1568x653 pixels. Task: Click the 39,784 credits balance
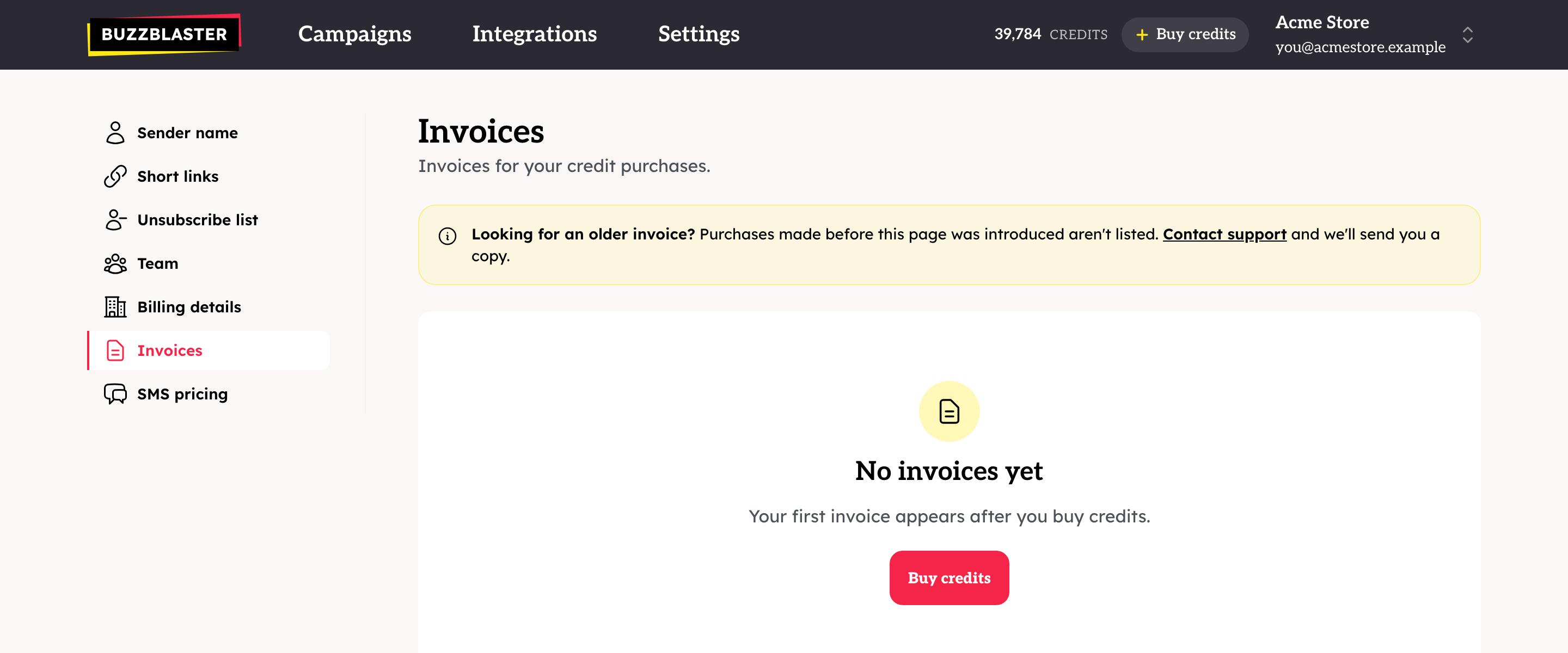tap(1051, 34)
